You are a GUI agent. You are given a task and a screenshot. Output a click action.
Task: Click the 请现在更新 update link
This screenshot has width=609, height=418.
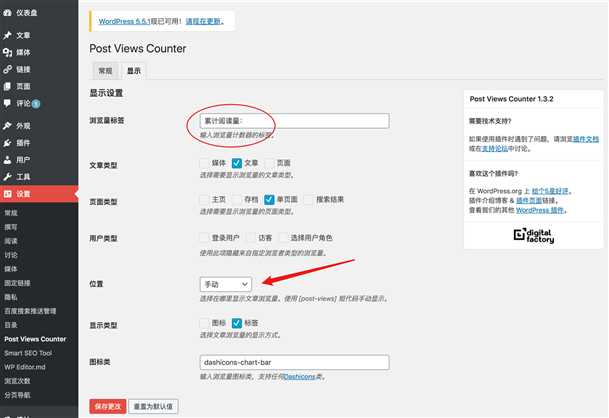pyautogui.click(x=204, y=21)
